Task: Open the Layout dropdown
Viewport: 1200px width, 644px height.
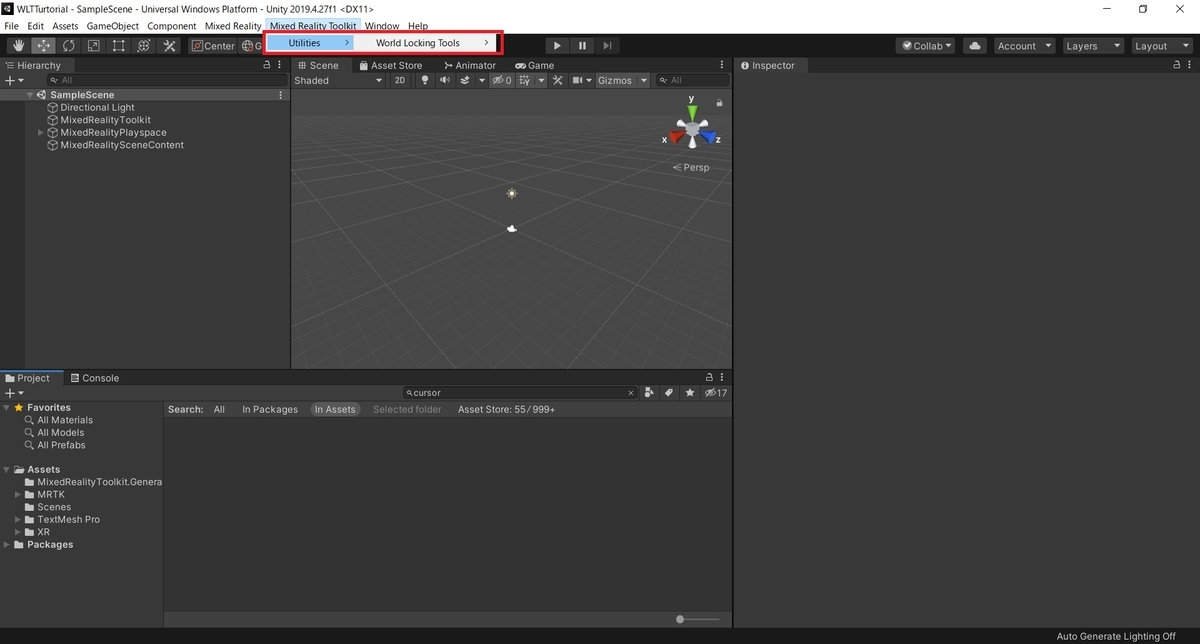Action: 1160,46
